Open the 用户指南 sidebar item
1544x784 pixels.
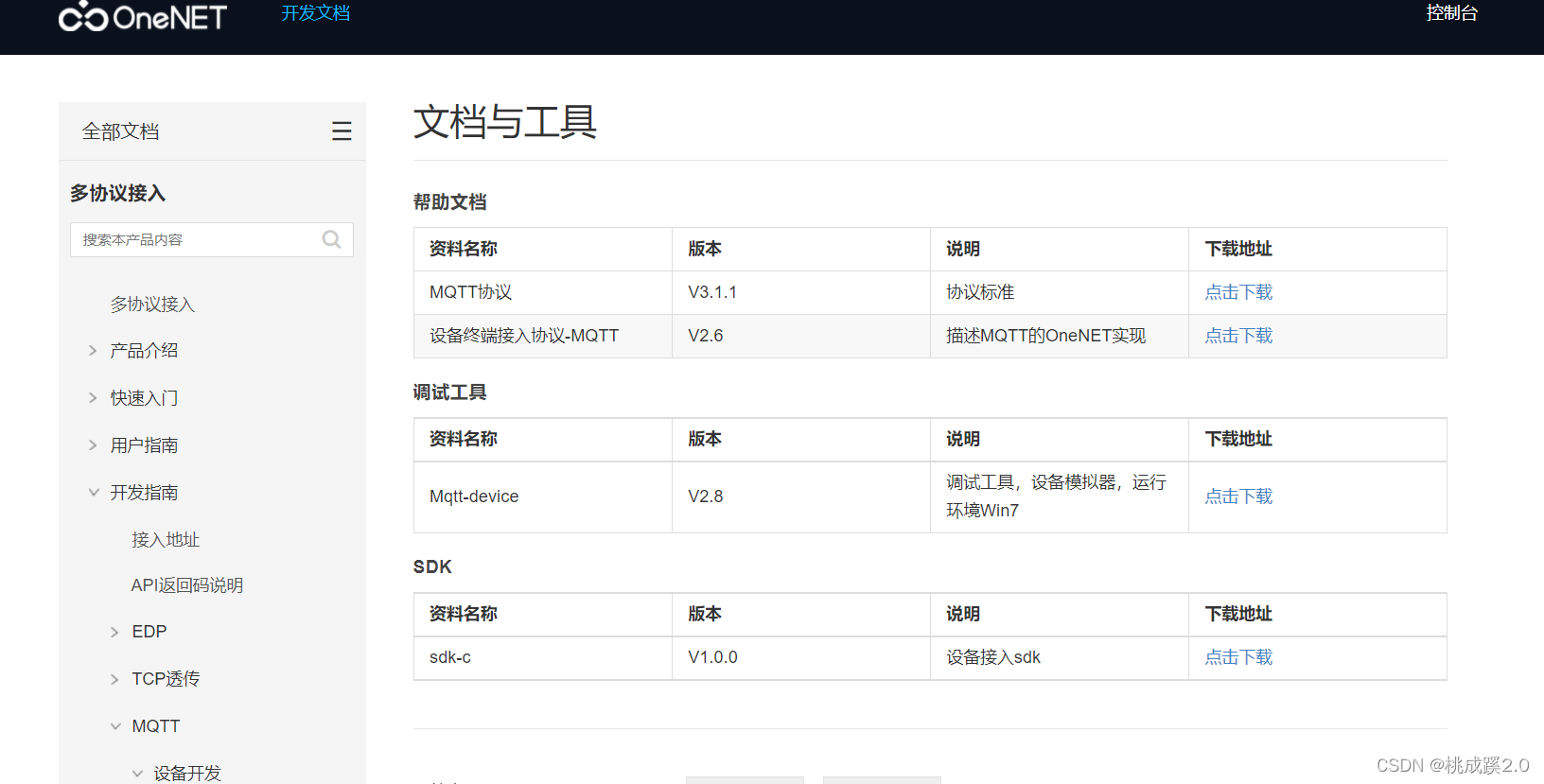[x=144, y=445]
